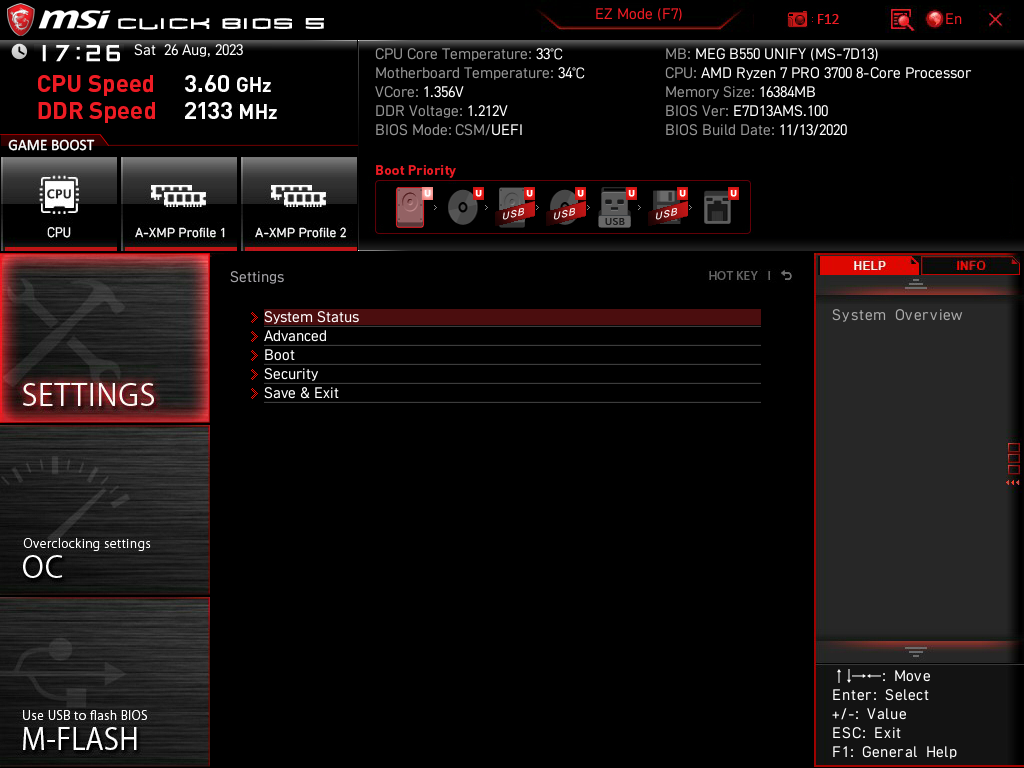Select the USB CD/DVD boot icon
1024x768 pixels.
567,207
